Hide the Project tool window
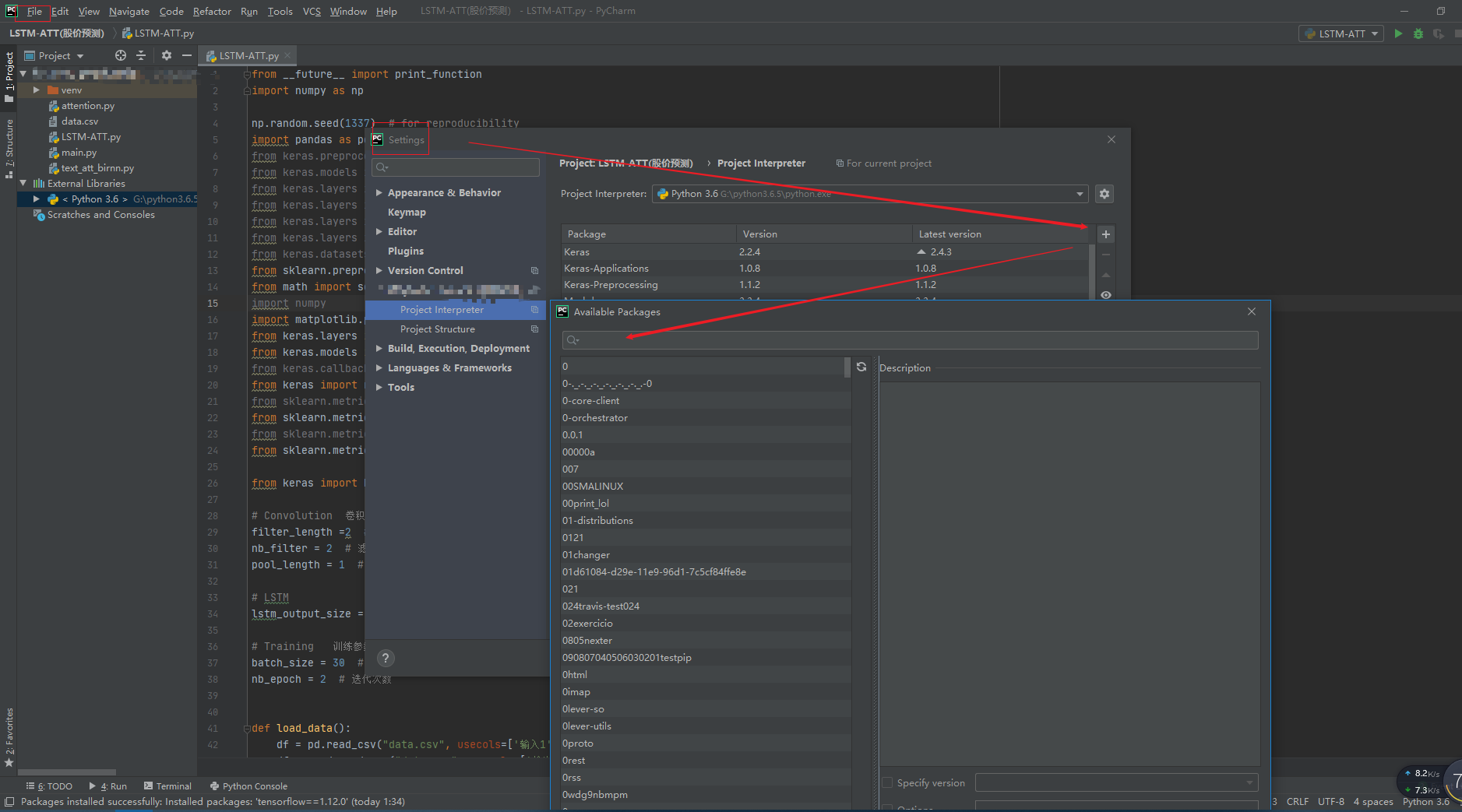Image resolution: width=1462 pixels, height=812 pixels. point(187,55)
